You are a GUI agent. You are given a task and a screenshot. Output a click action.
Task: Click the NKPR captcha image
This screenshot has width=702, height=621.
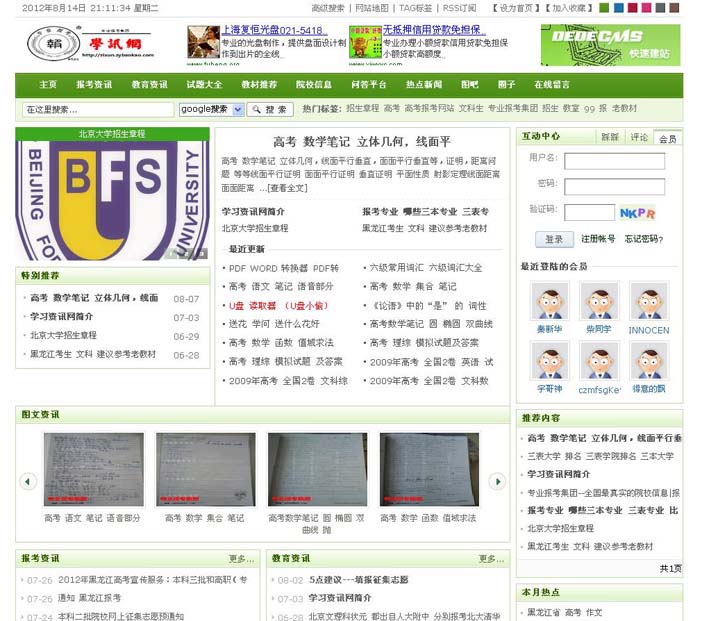point(637,212)
